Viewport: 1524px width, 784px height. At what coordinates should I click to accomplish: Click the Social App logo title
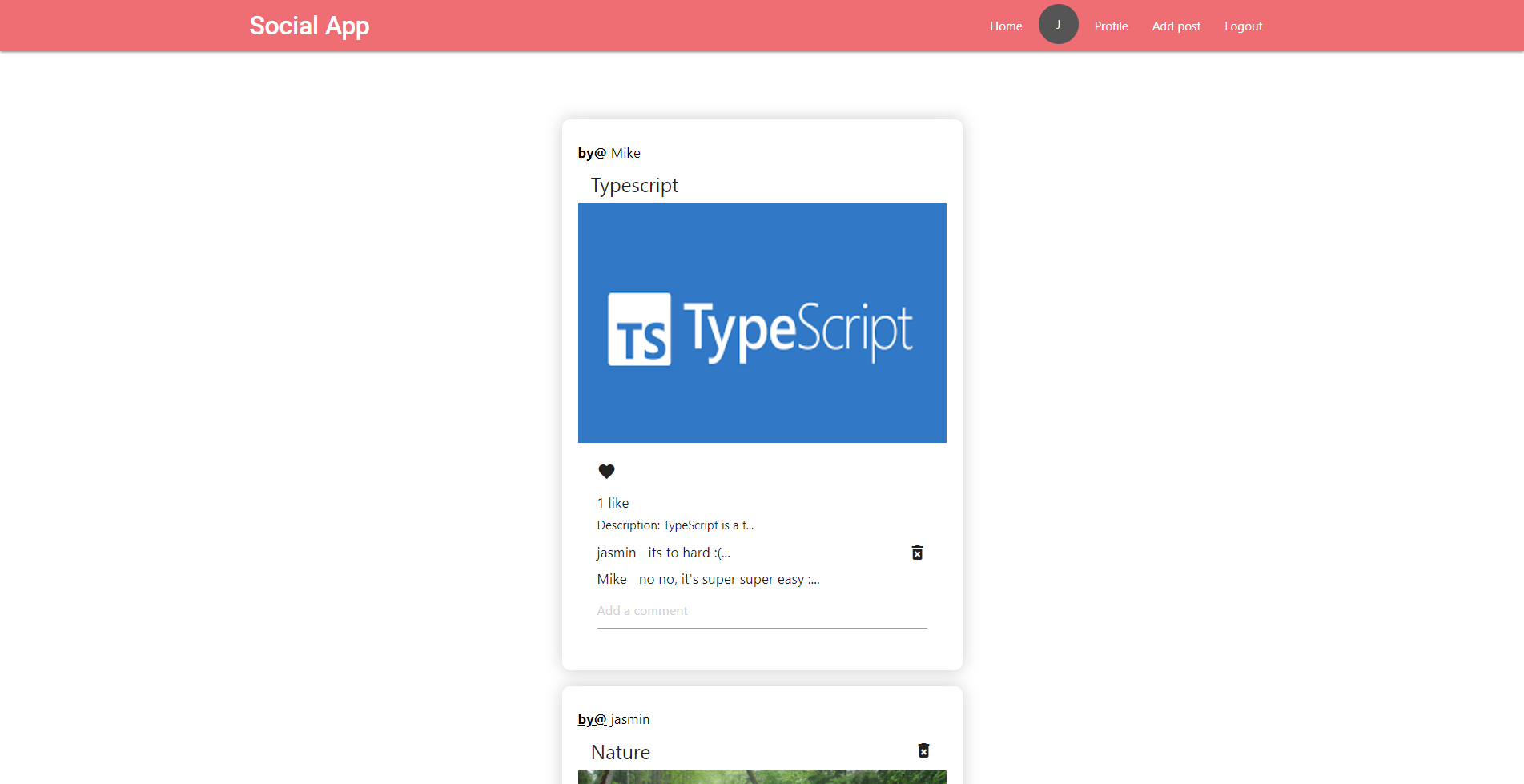click(309, 26)
